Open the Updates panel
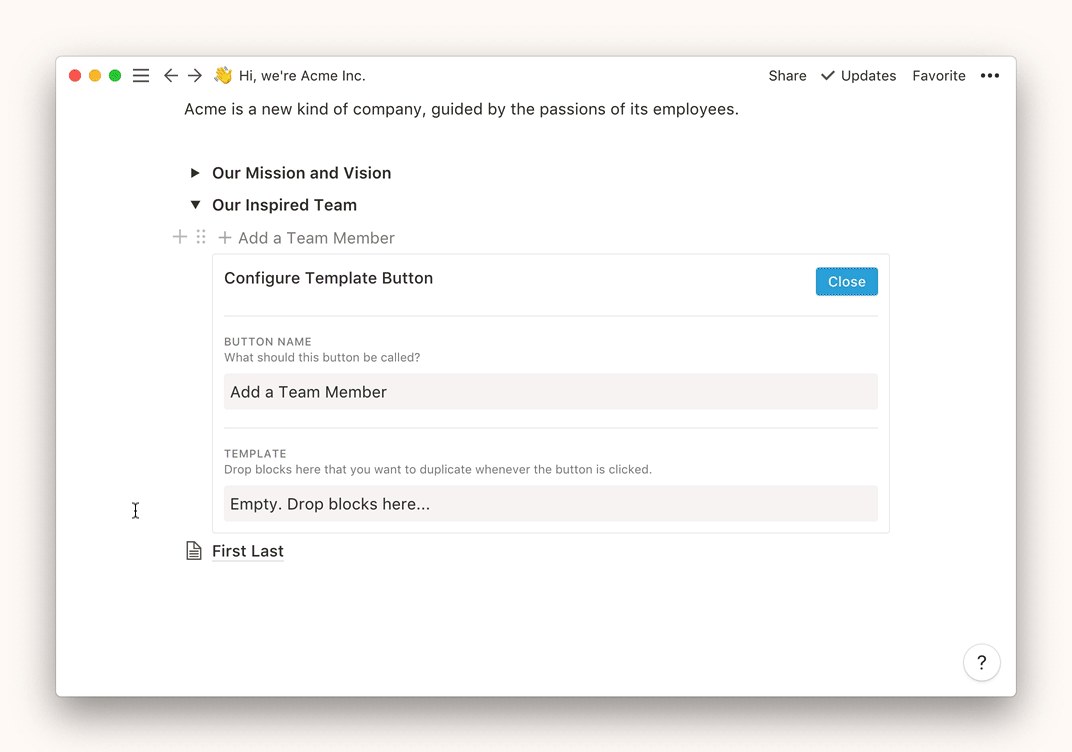Screen dimensions: 1072x752 [x=858, y=76]
